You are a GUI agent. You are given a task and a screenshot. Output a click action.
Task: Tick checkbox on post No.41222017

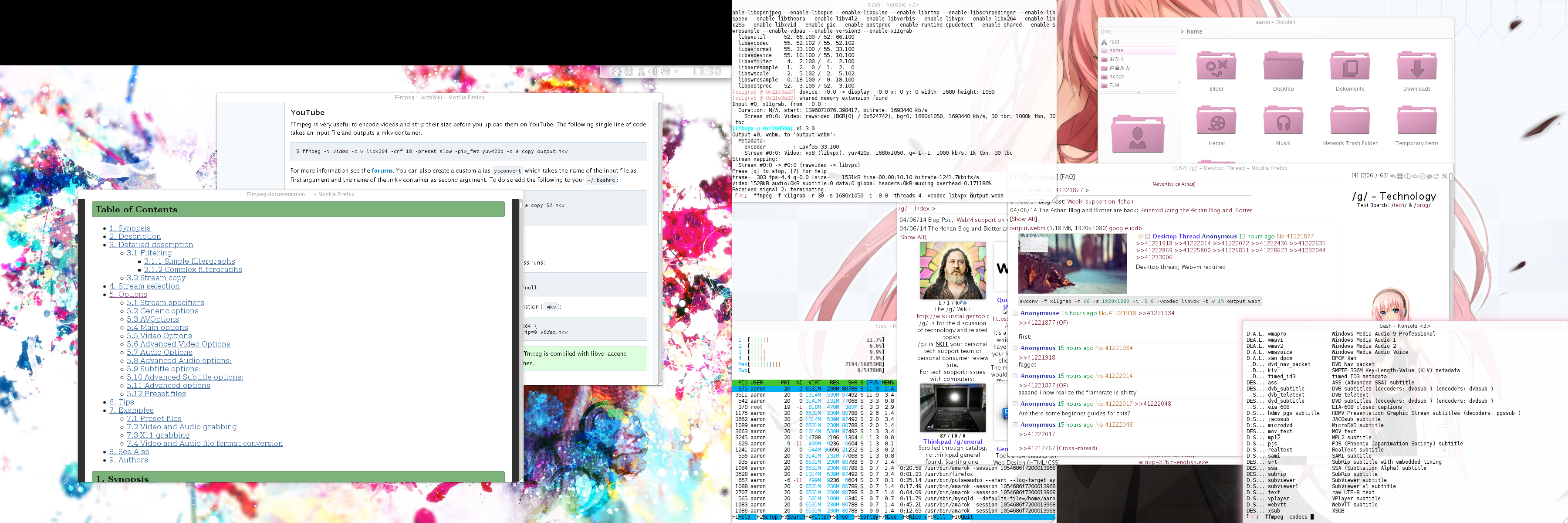(1015, 404)
